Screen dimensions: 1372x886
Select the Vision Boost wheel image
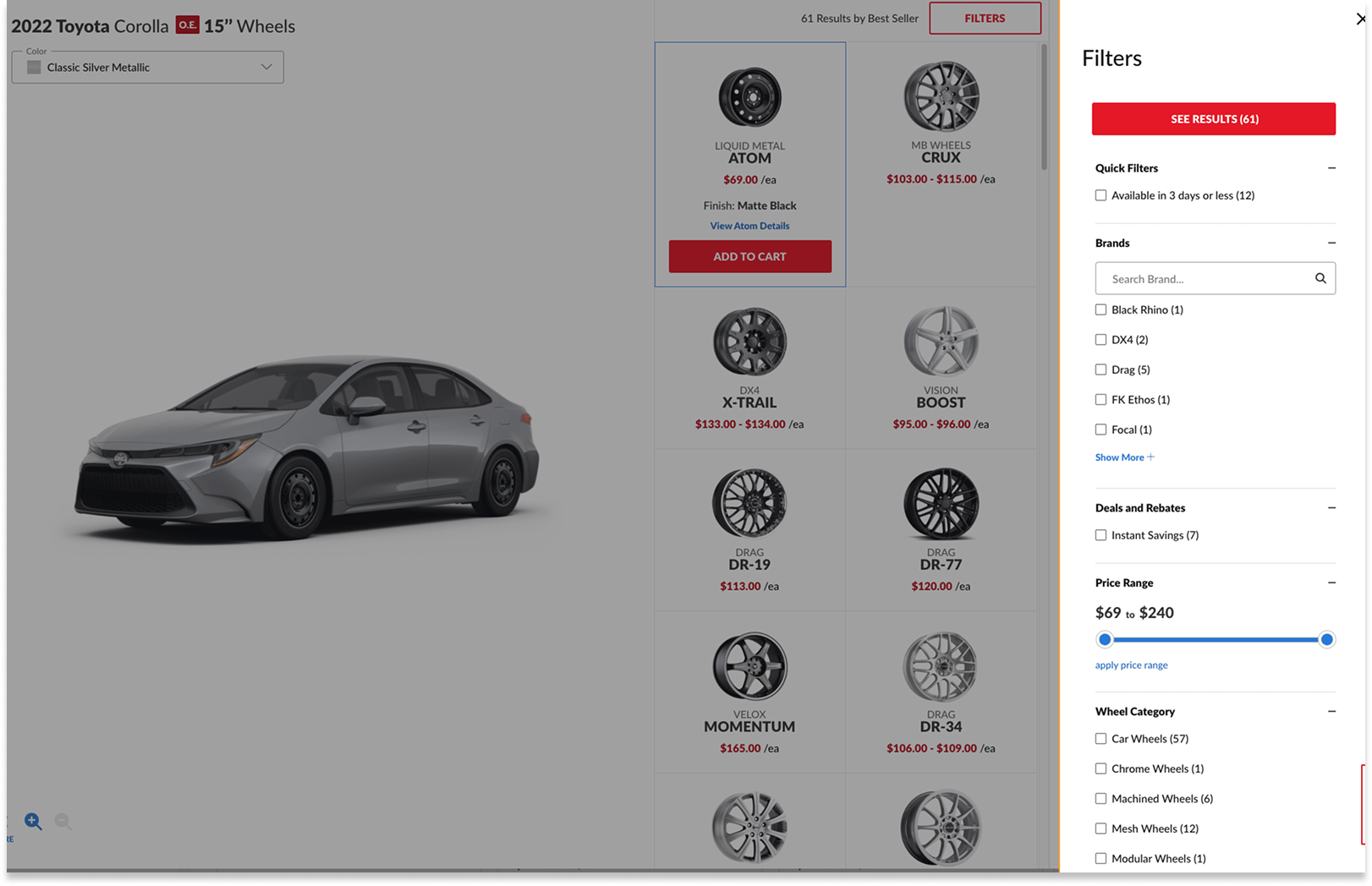pyautogui.click(x=941, y=342)
